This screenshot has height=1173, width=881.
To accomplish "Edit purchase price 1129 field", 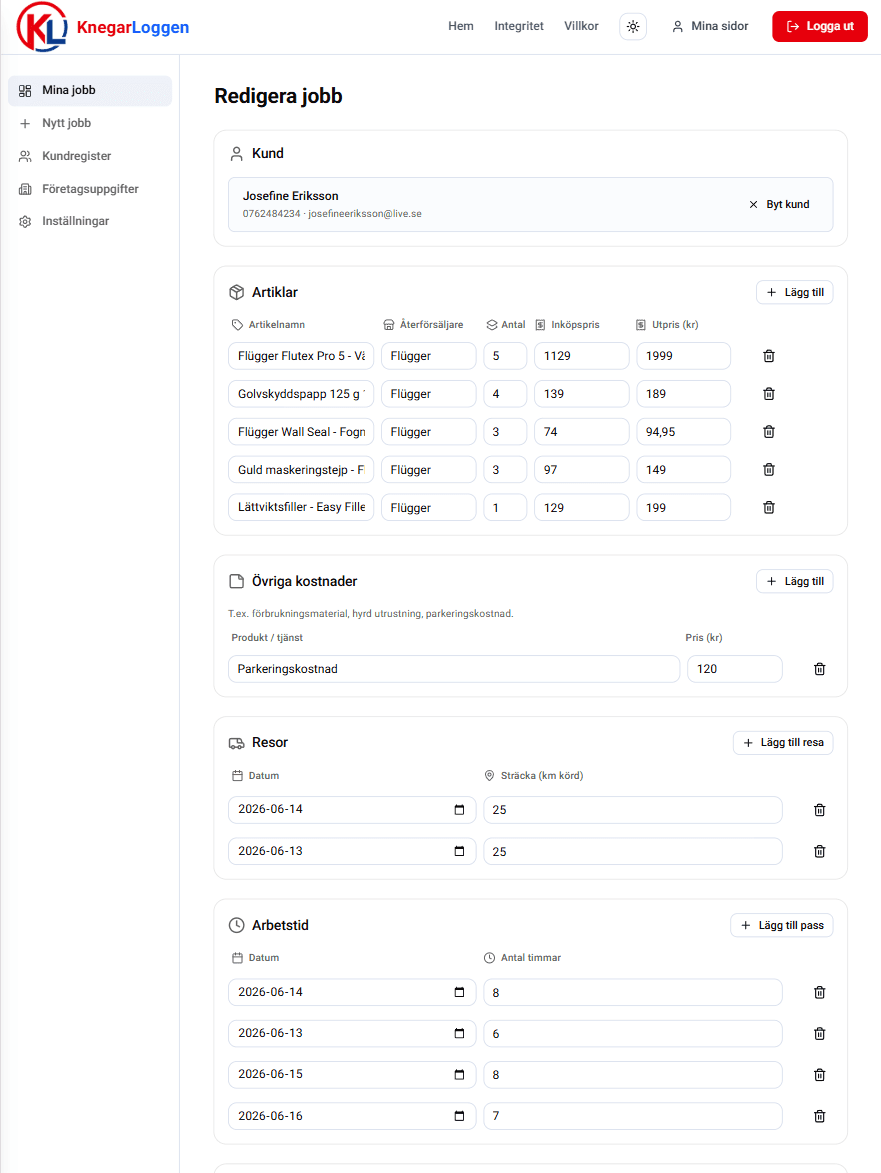I will coord(581,356).
